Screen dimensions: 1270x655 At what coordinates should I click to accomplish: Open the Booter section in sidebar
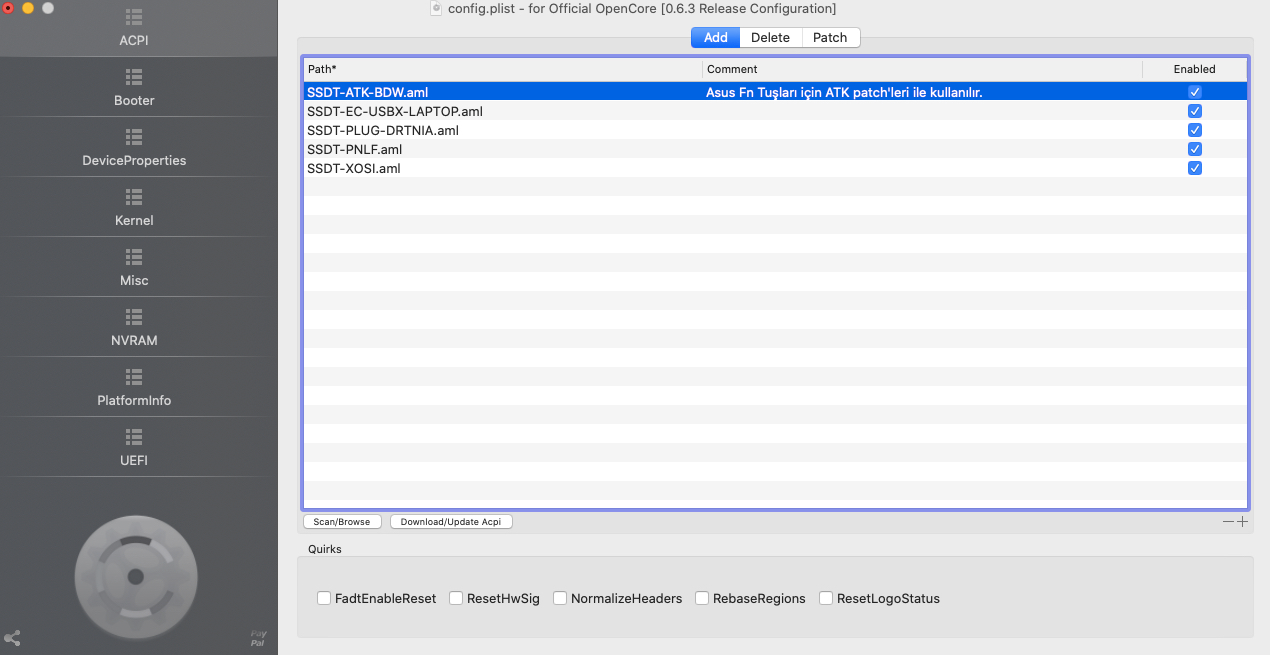tap(134, 87)
